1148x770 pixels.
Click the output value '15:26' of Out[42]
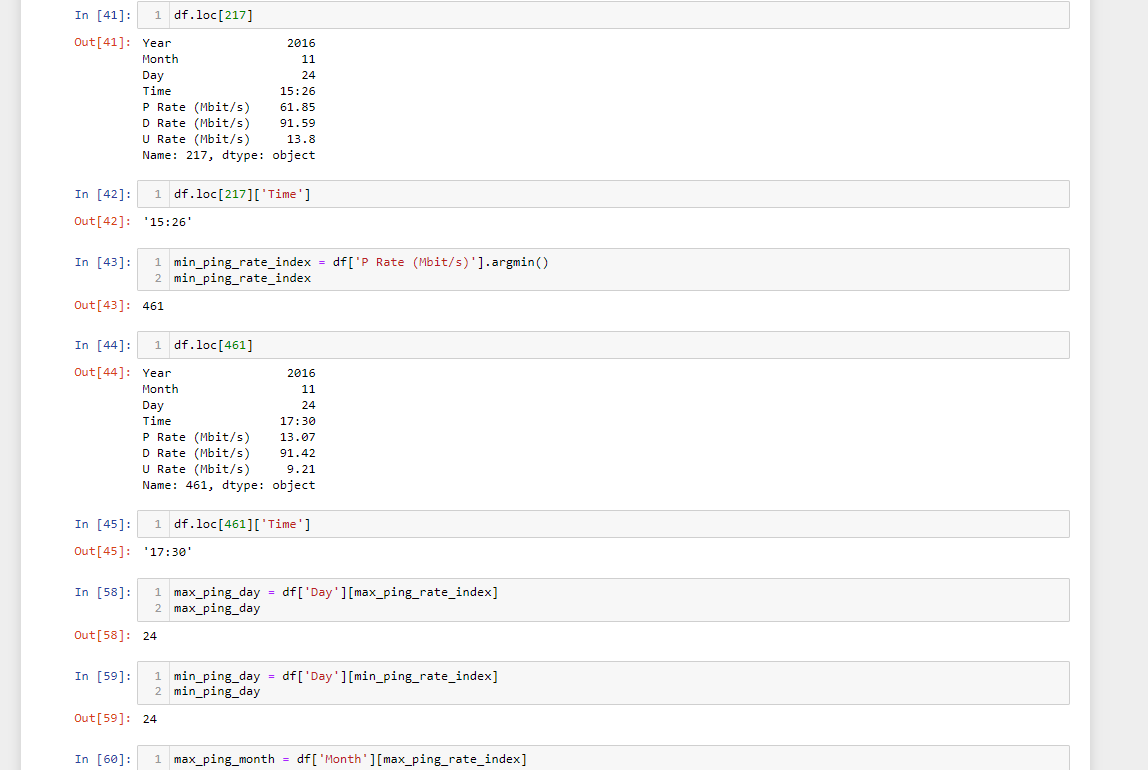[x=168, y=222]
